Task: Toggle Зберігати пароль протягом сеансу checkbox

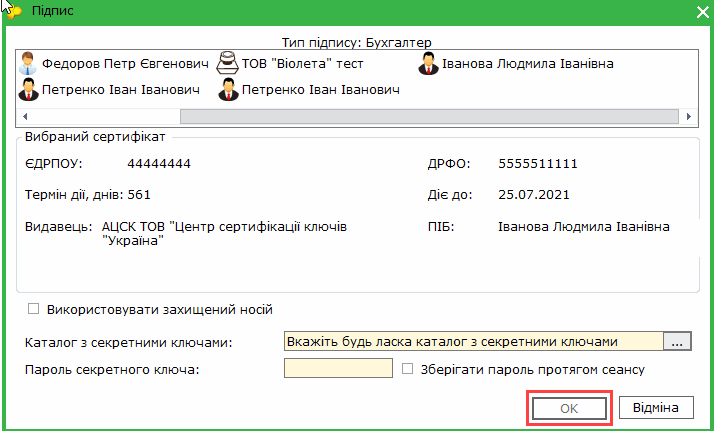Action: pyautogui.click(x=408, y=369)
